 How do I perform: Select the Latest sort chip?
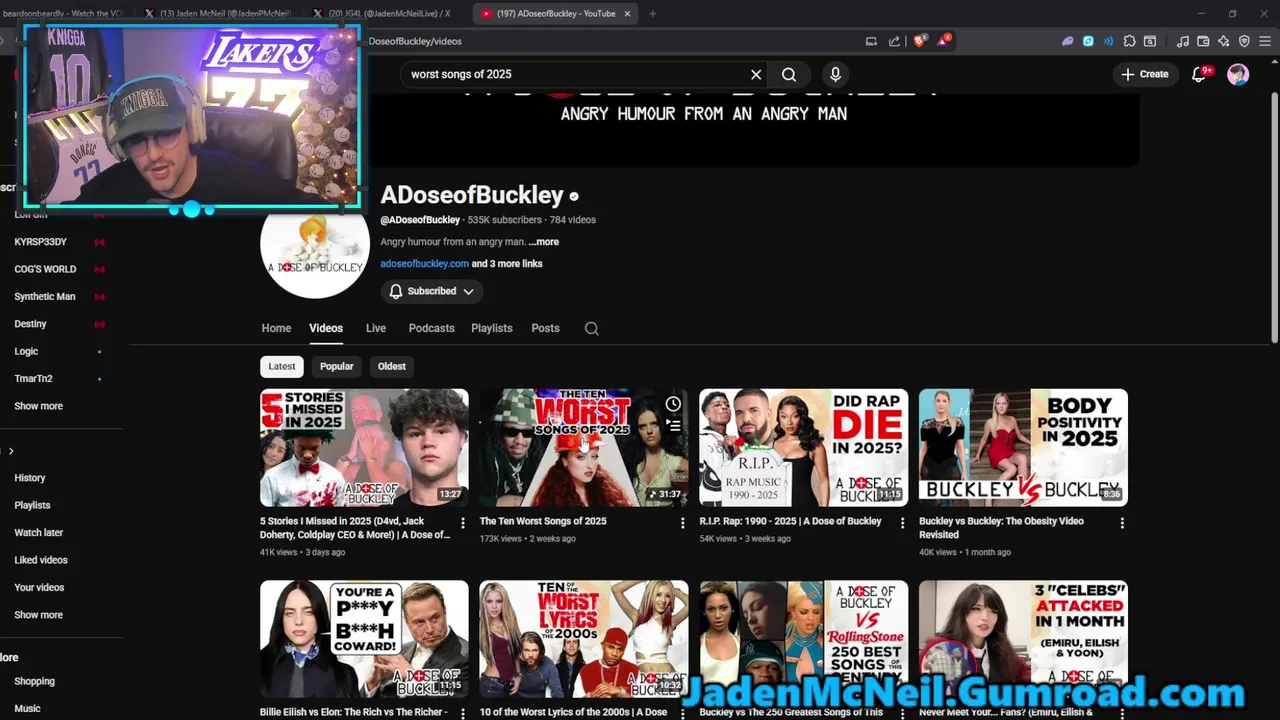282,366
